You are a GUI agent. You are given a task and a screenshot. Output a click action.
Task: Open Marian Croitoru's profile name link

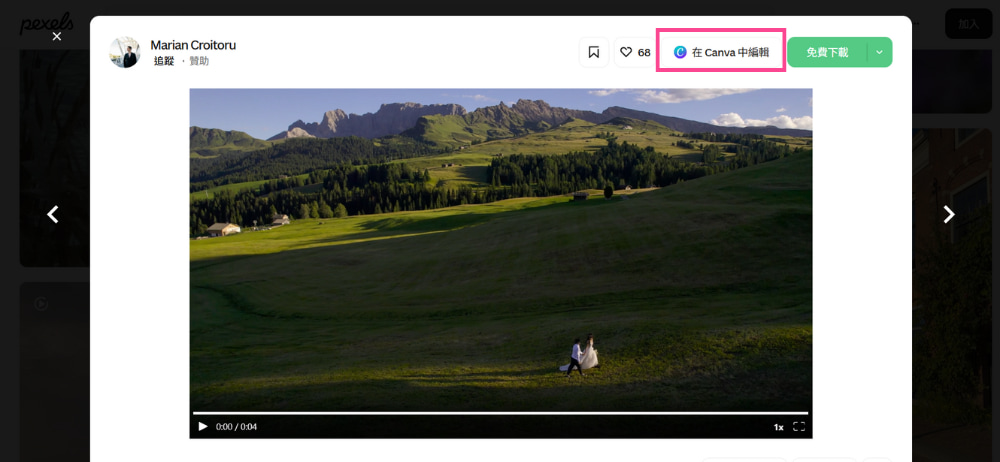(193, 45)
